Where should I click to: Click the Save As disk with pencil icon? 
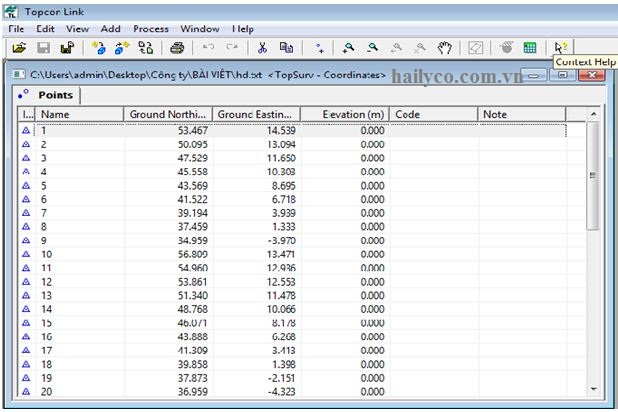click(67, 48)
